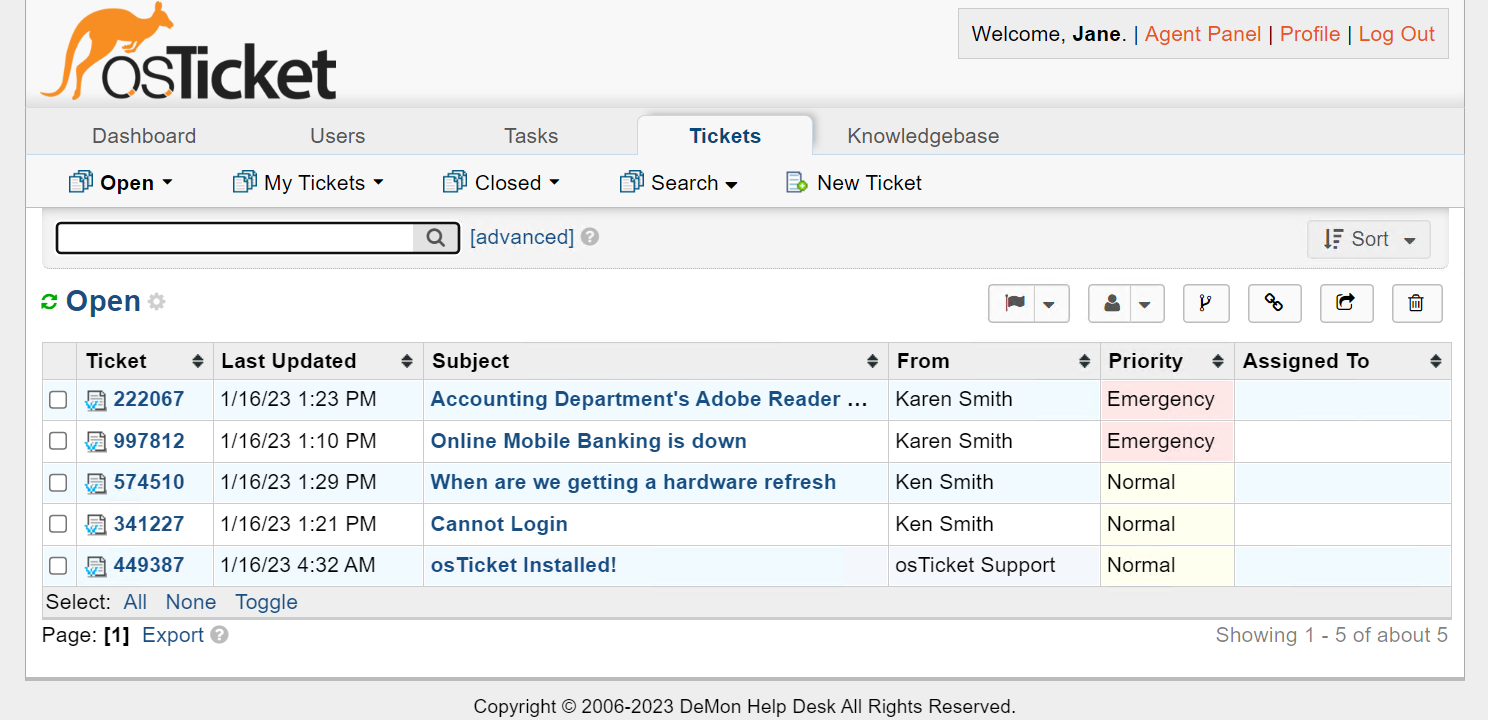
Task: Click the green refresh icon beside Open
Action: (x=49, y=301)
